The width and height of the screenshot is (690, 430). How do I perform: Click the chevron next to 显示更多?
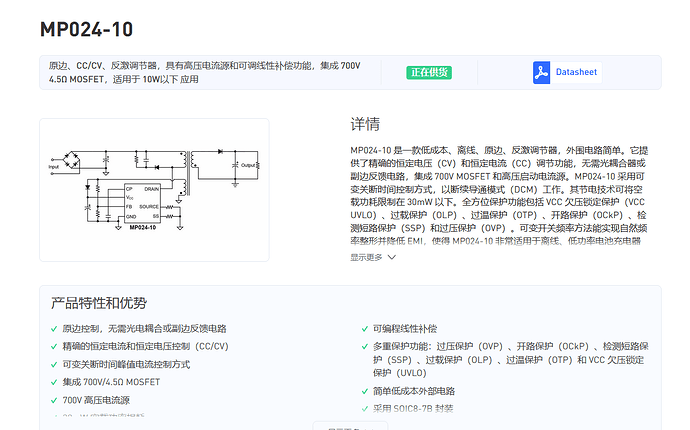pyautogui.click(x=392, y=257)
